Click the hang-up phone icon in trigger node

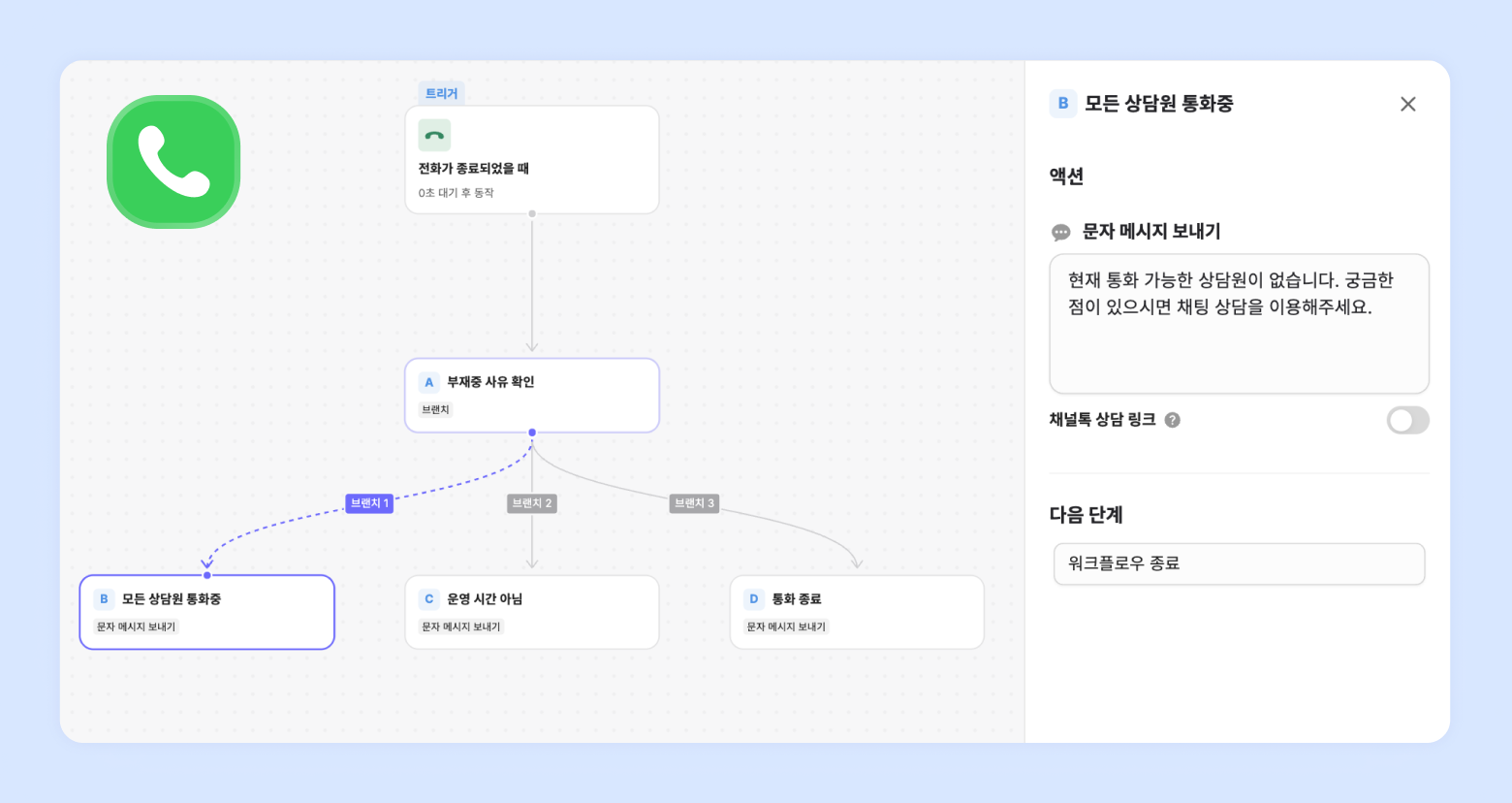pos(434,135)
